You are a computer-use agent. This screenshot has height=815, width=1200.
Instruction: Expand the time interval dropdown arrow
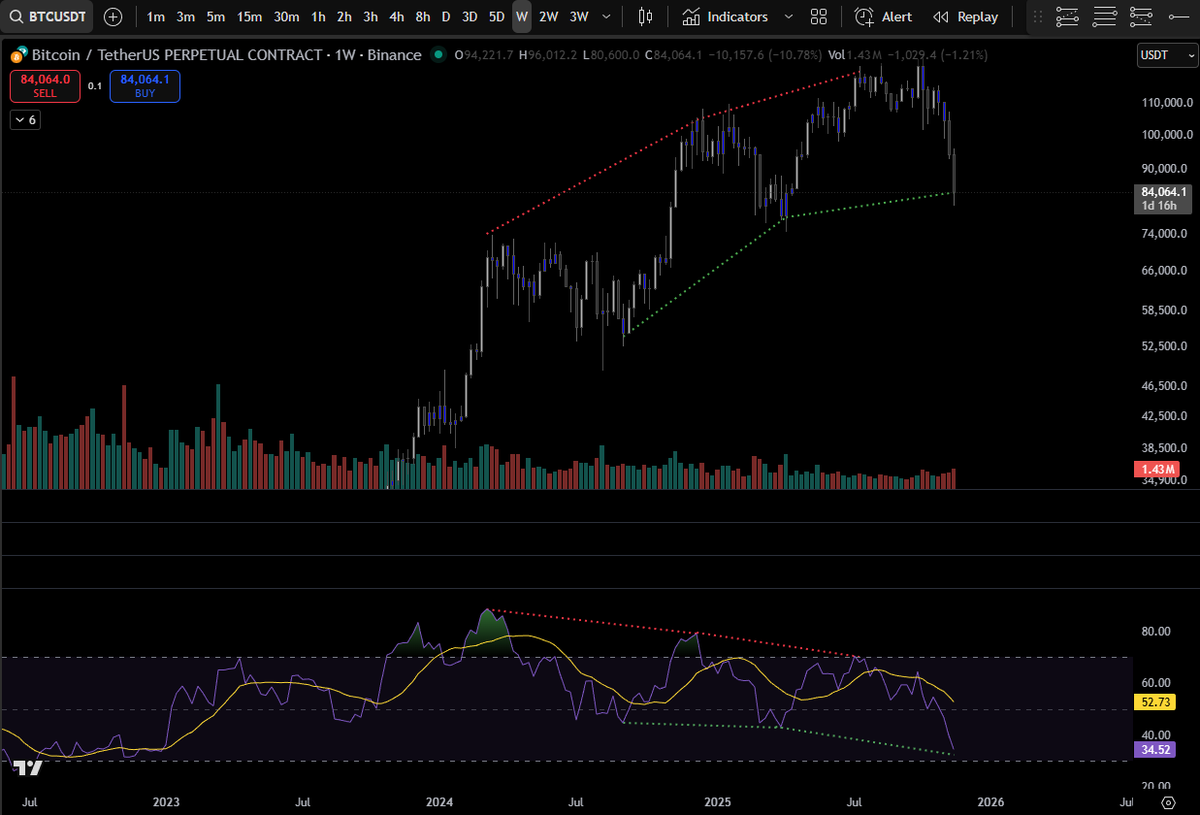click(605, 16)
